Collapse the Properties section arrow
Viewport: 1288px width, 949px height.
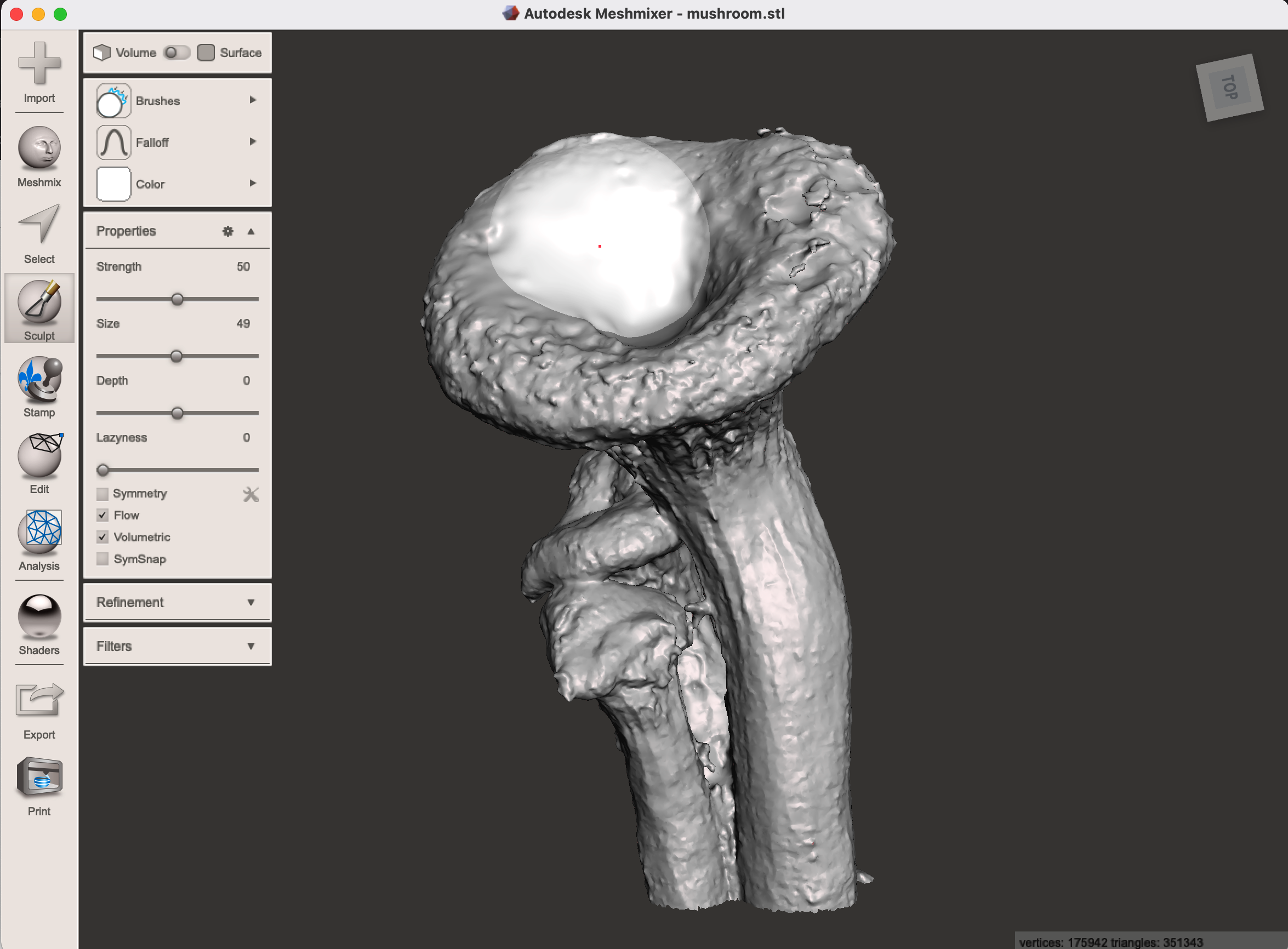(250, 231)
